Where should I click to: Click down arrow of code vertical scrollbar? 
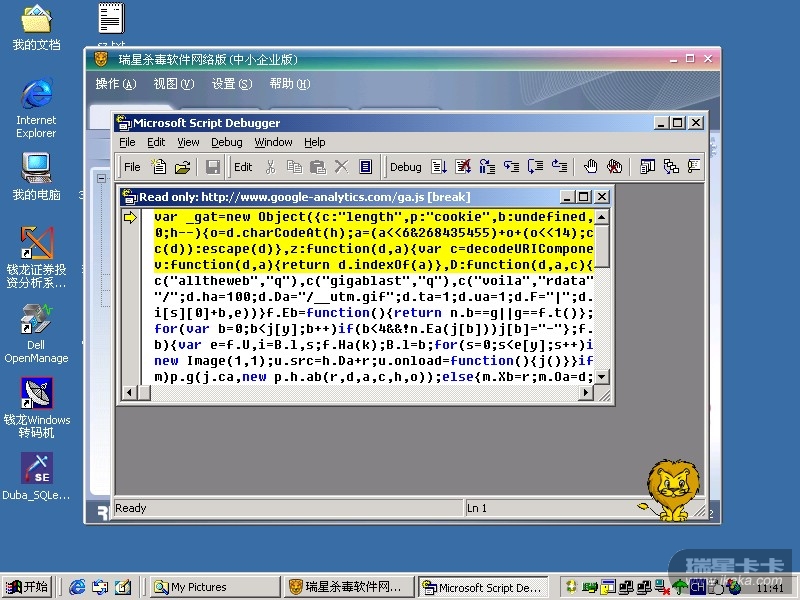[602, 377]
